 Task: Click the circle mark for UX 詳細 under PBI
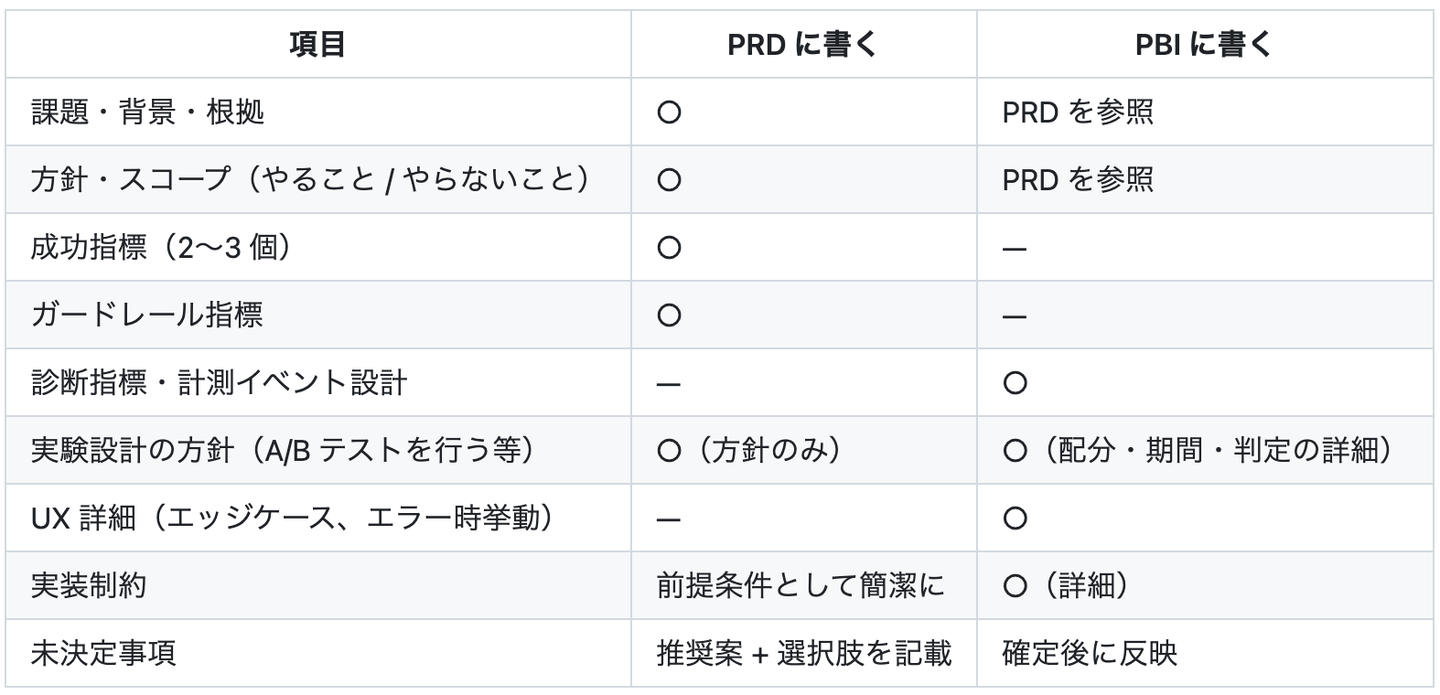[x=1015, y=519]
